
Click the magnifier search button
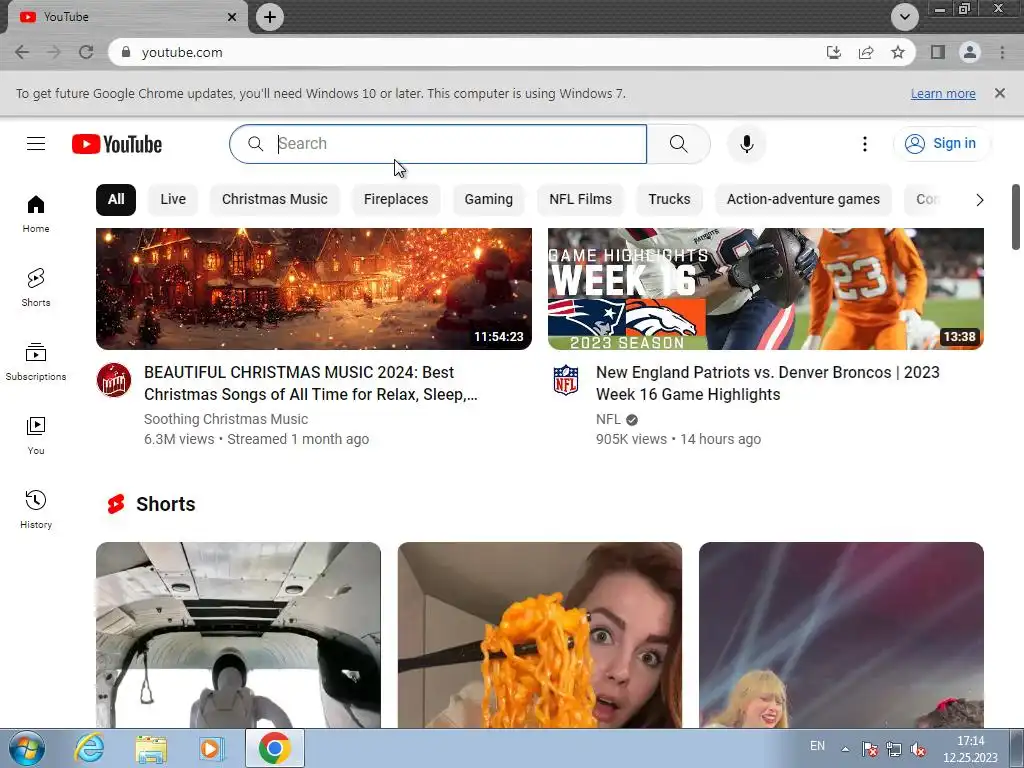point(679,144)
